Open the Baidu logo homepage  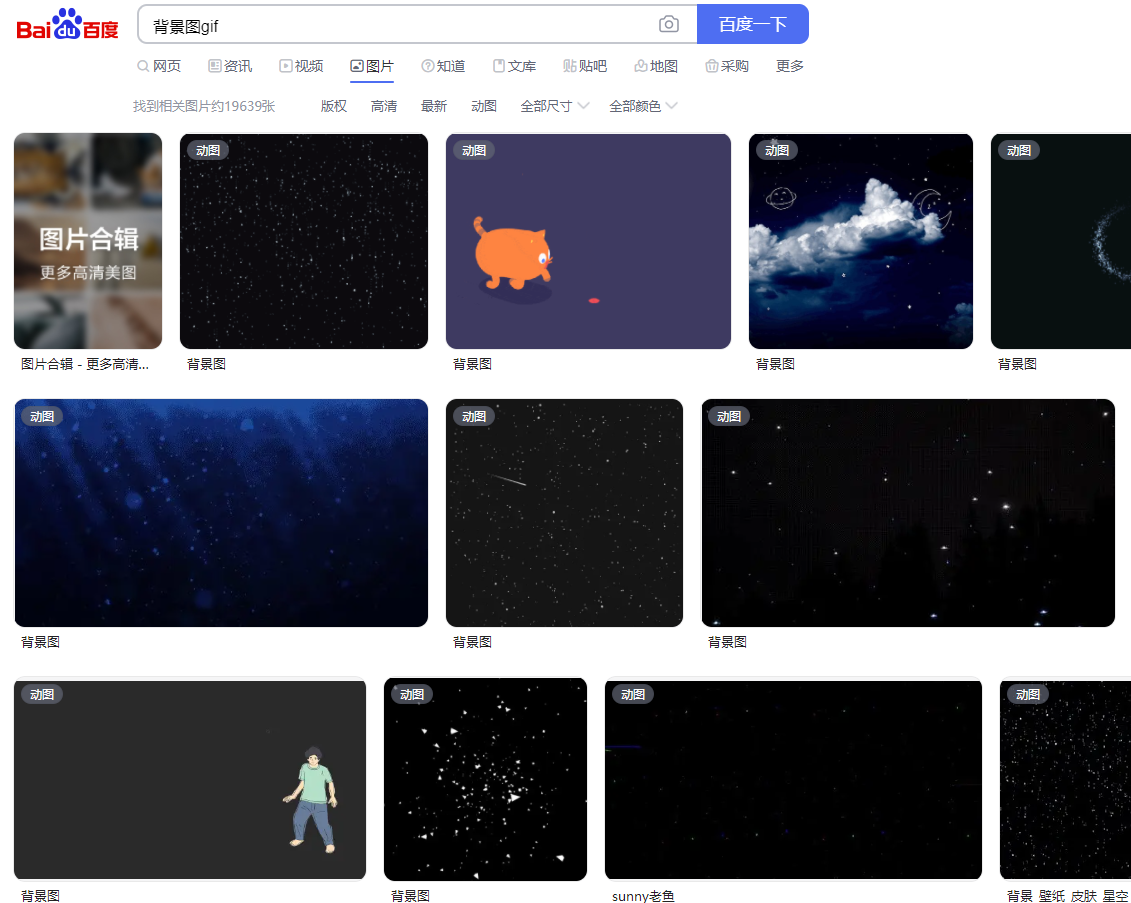[67, 24]
